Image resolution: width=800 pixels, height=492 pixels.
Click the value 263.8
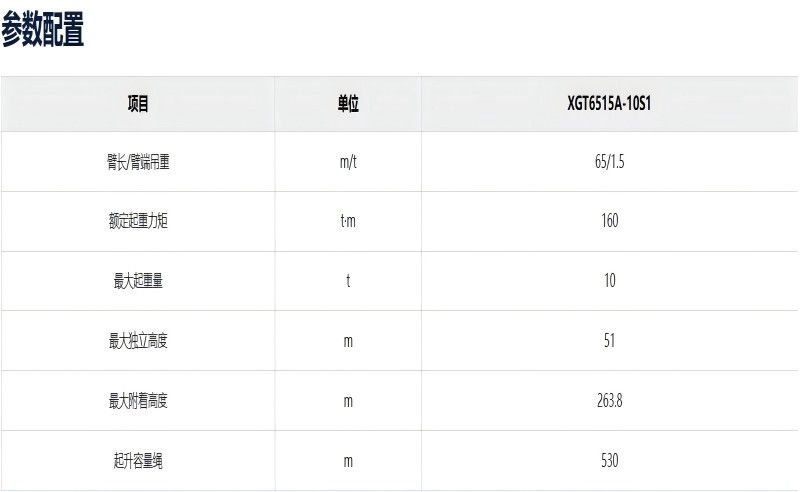point(610,401)
